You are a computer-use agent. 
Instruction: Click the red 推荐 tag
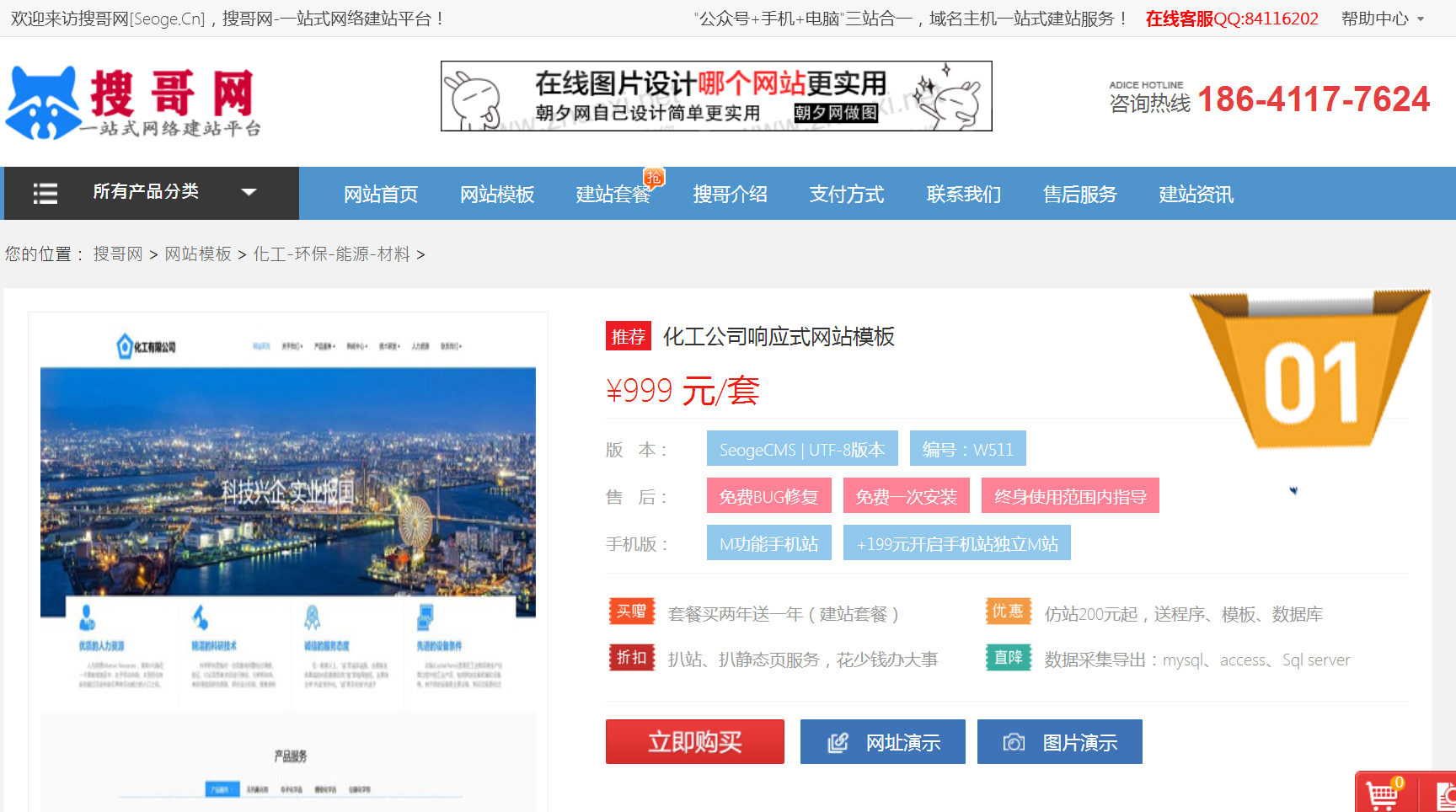pyautogui.click(x=628, y=337)
